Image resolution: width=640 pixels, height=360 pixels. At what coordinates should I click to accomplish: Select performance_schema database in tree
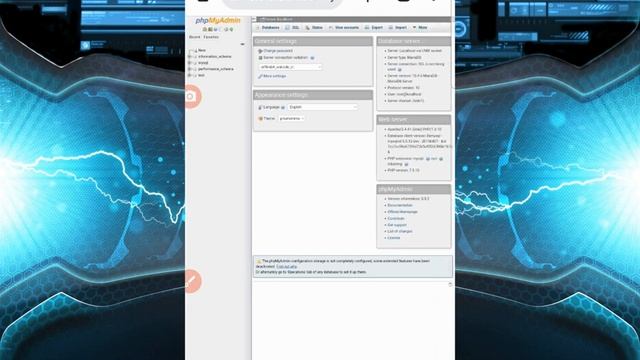coord(216,69)
